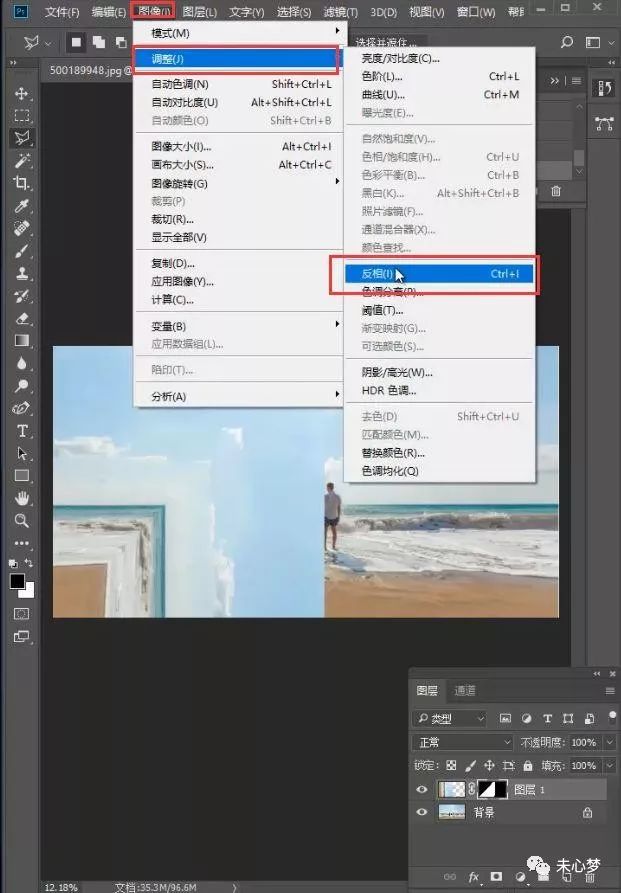Choose 反相(I) from the adjustments submenu
The image size is (621, 893).
tap(439, 274)
